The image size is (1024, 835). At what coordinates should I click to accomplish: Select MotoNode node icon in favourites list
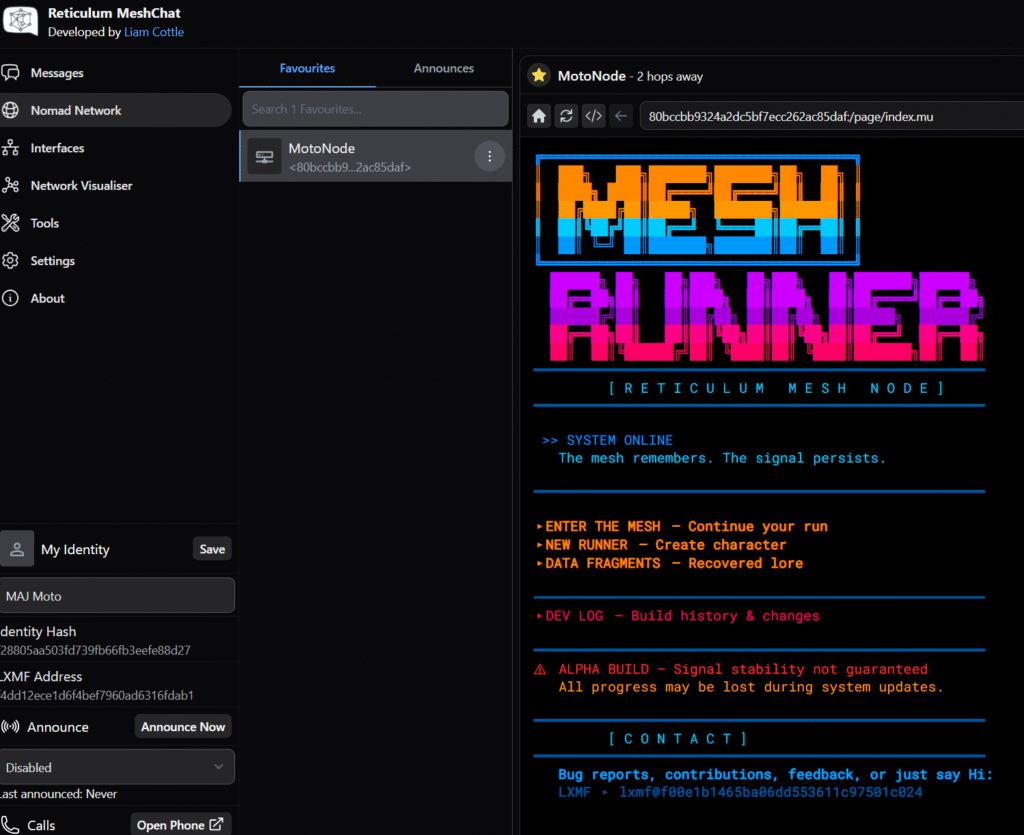(x=265, y=156)
